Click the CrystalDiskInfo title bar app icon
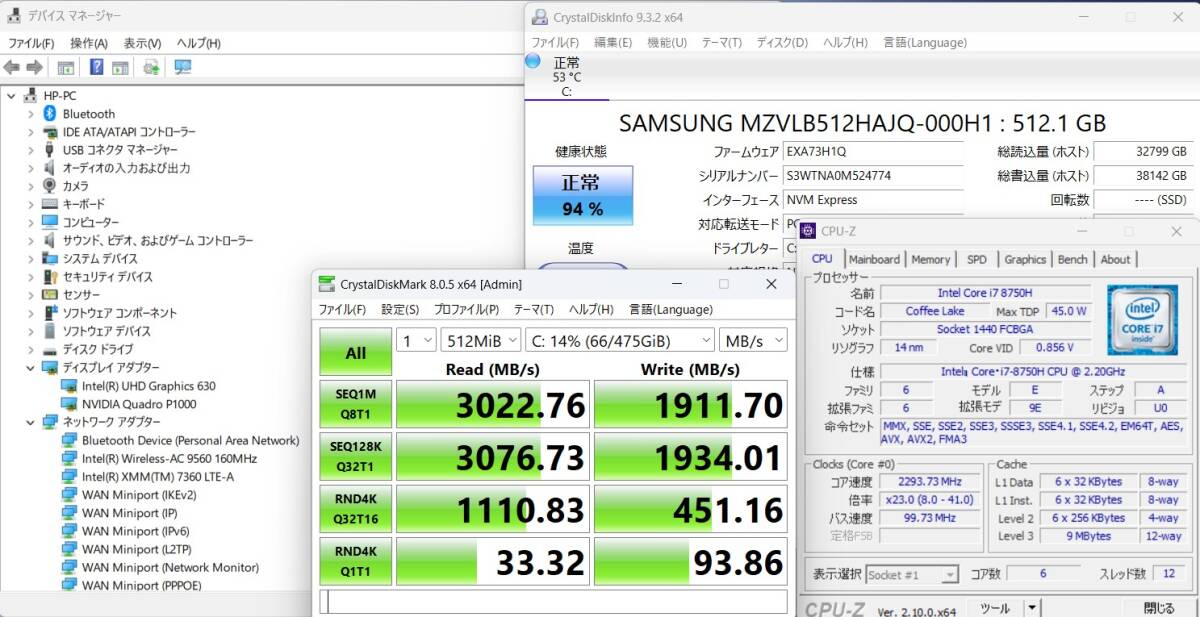Viewport: 1200px width, 617px height. point(540,17)
